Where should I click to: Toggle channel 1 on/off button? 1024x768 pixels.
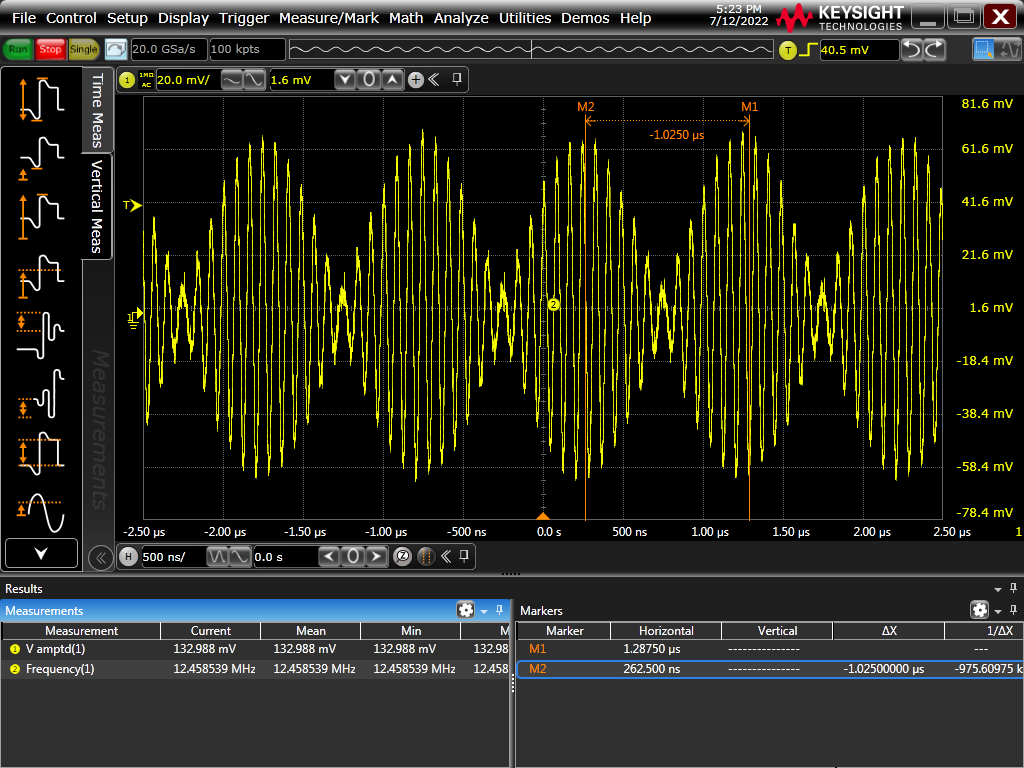127,80
